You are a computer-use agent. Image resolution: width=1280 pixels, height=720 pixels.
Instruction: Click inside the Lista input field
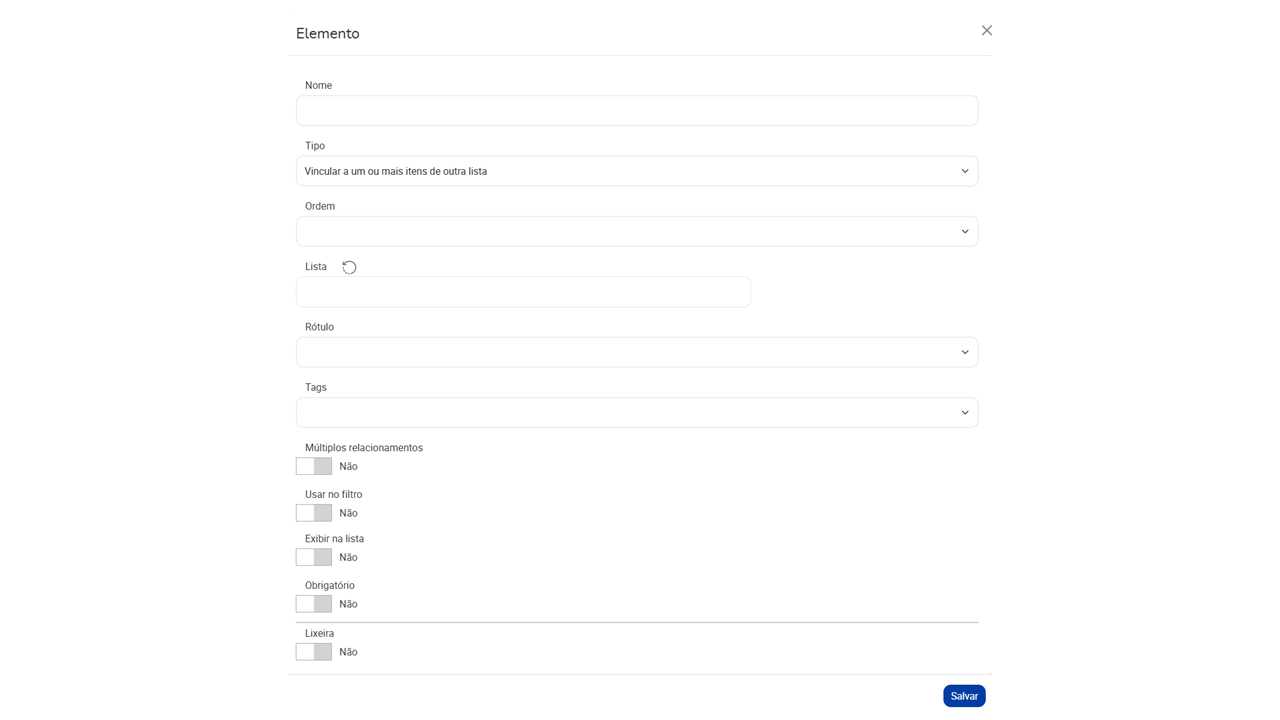point(523,292)
